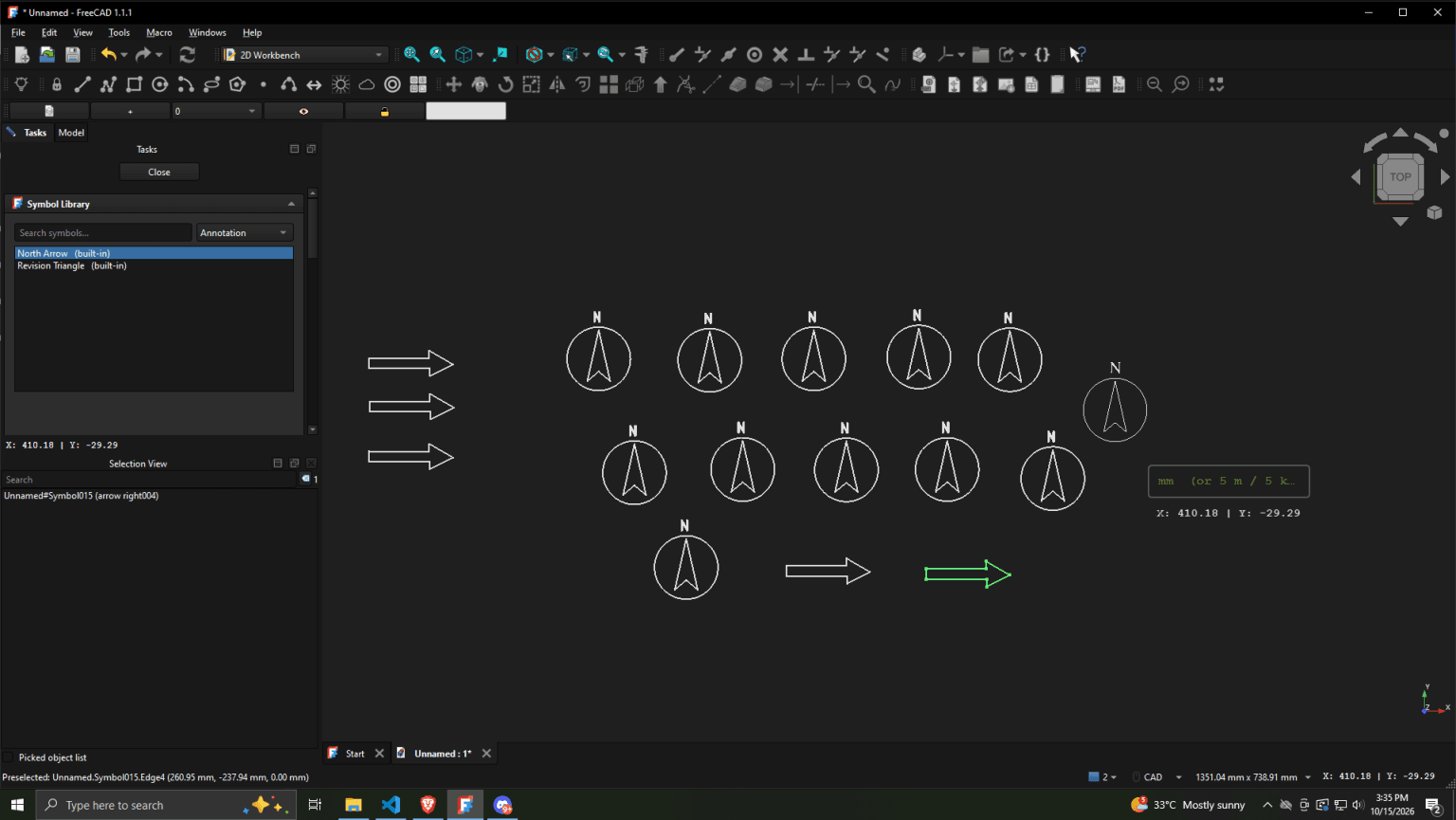
Task: Select the Rotate tool
Action: tap(505, 84)
